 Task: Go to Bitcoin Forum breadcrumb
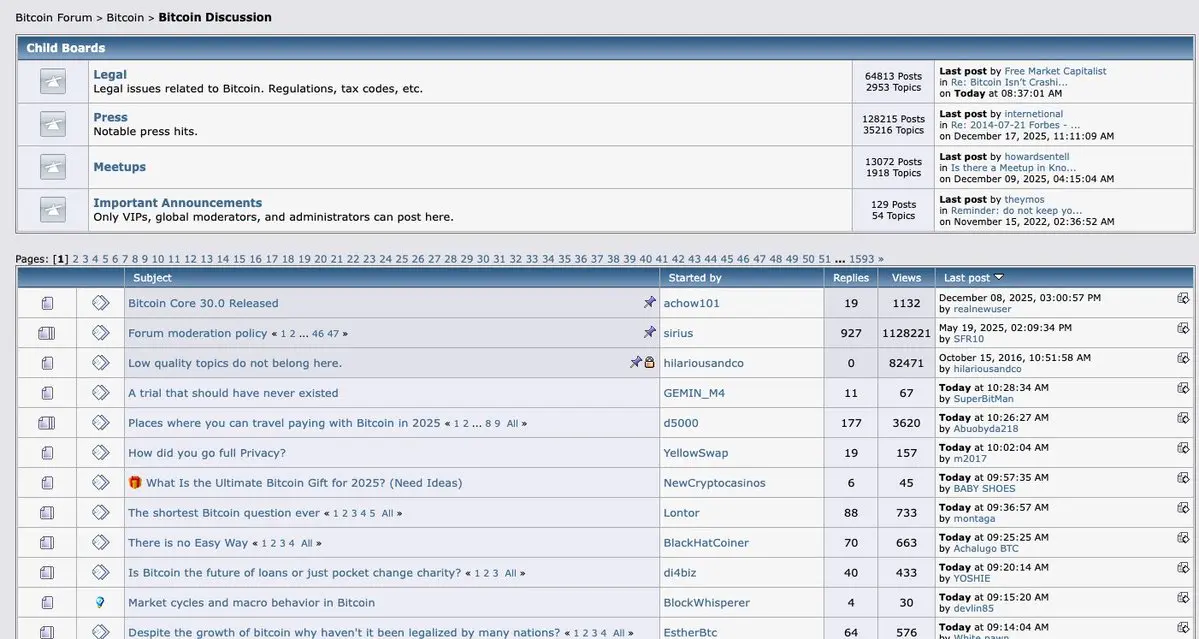tap(54, 18)
